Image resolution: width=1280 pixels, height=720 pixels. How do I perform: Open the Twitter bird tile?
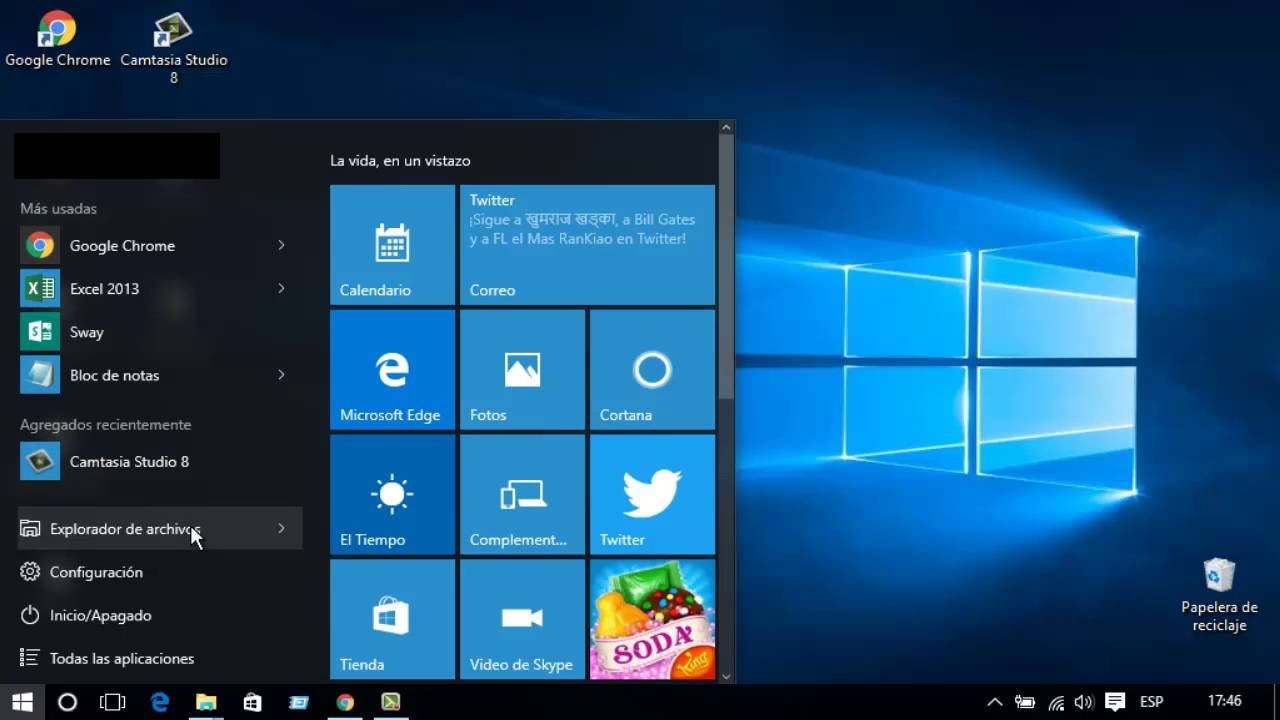coord(652,494)
